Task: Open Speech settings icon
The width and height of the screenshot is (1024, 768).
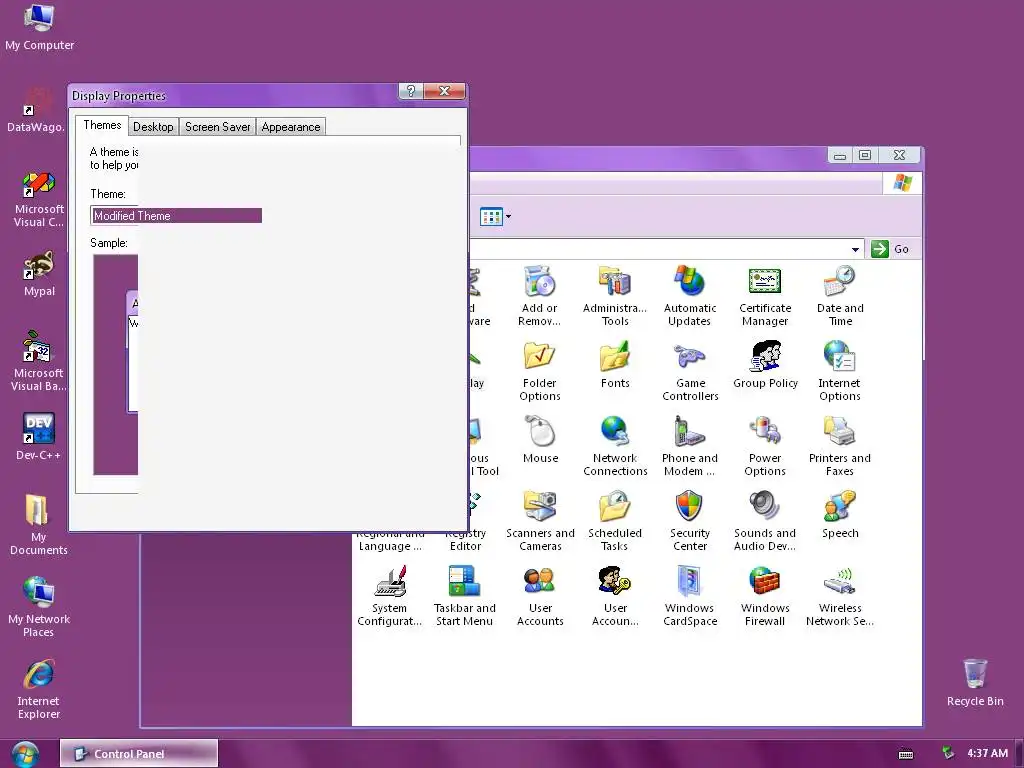Action: pyautogui.click(x=840, y=515)
